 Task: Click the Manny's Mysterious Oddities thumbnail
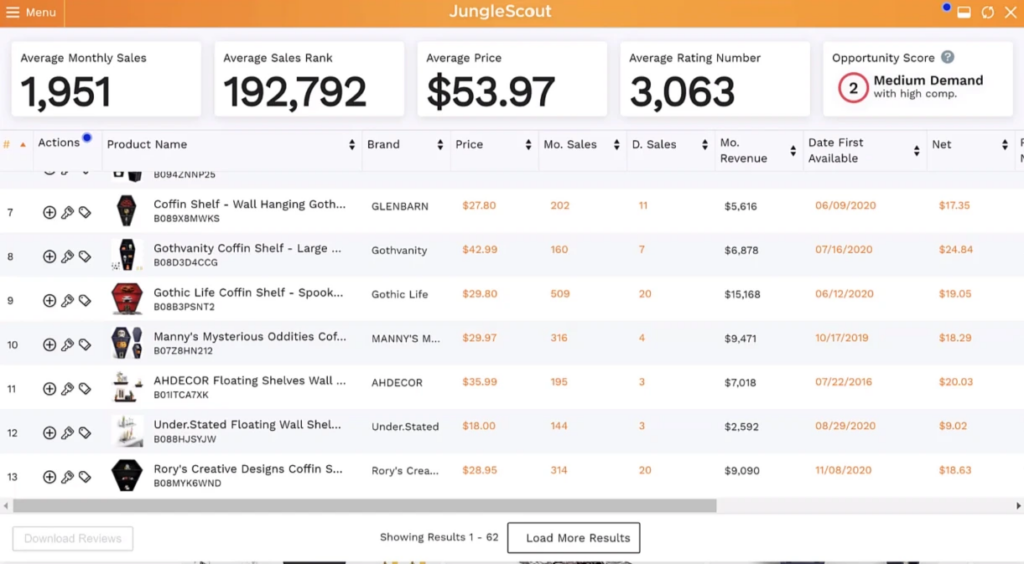click(x=127, y=343)
